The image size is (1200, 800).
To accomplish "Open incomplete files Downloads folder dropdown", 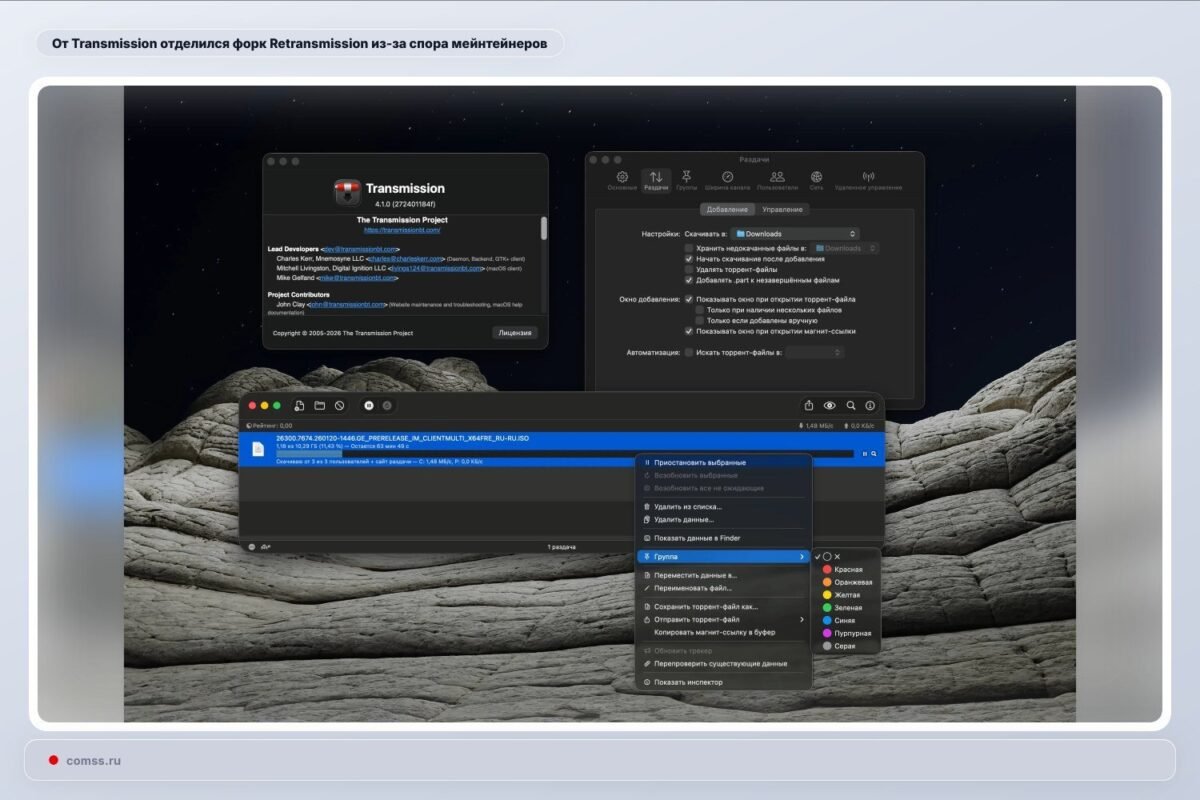I will 845,248.
